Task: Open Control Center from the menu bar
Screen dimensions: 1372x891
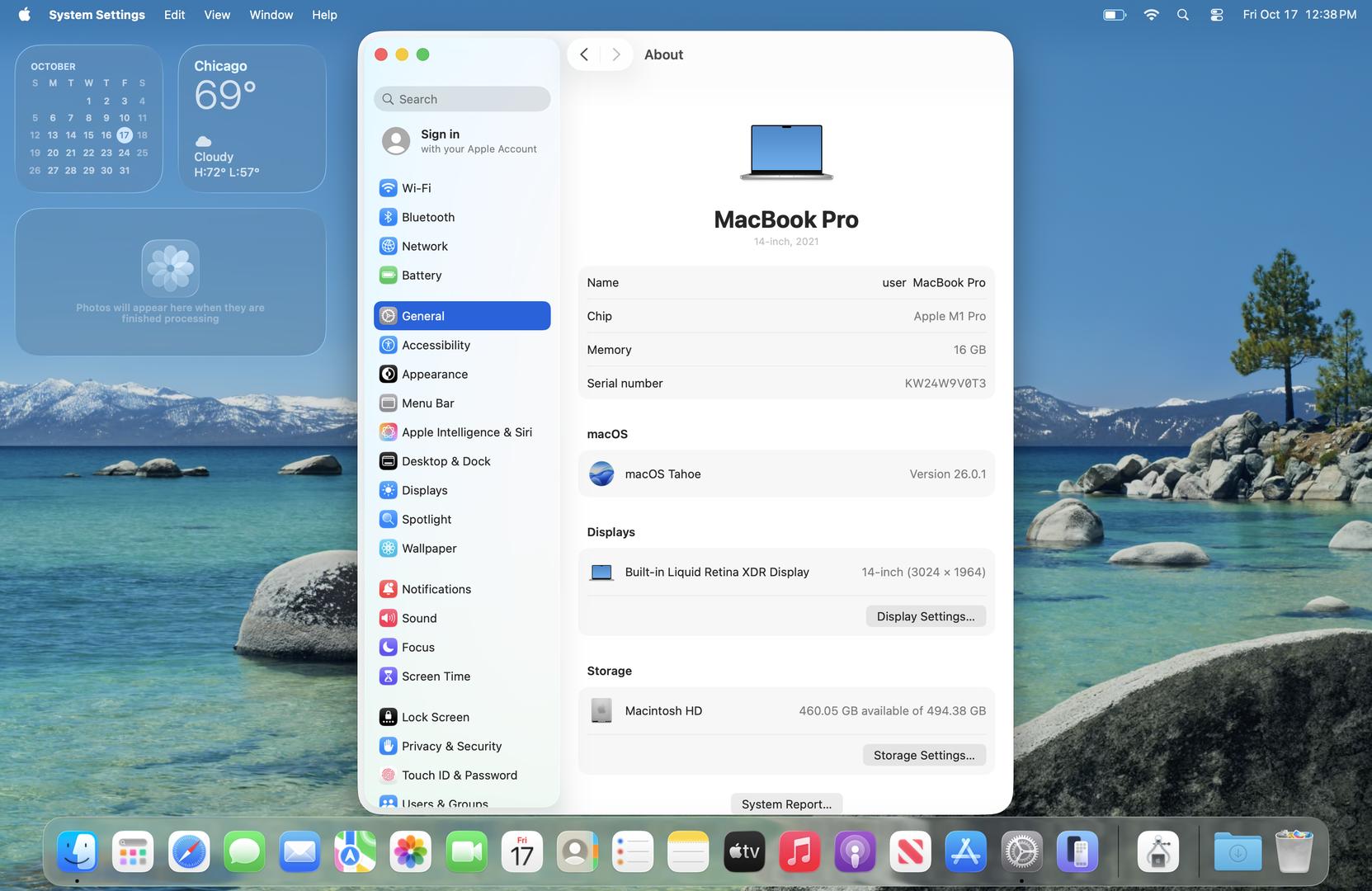Action: 1216,15
